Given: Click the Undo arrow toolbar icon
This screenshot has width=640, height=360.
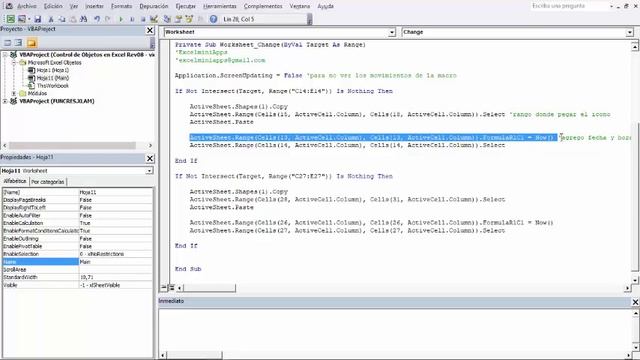Looking at the screenshot, I should pyautogui.click(x=97, y=19).
